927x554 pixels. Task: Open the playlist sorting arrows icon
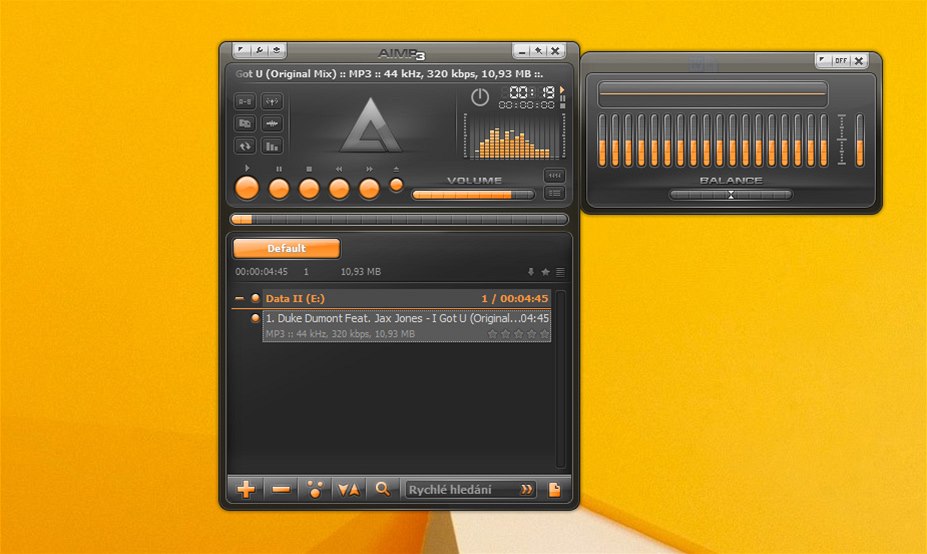coord(348,489)
